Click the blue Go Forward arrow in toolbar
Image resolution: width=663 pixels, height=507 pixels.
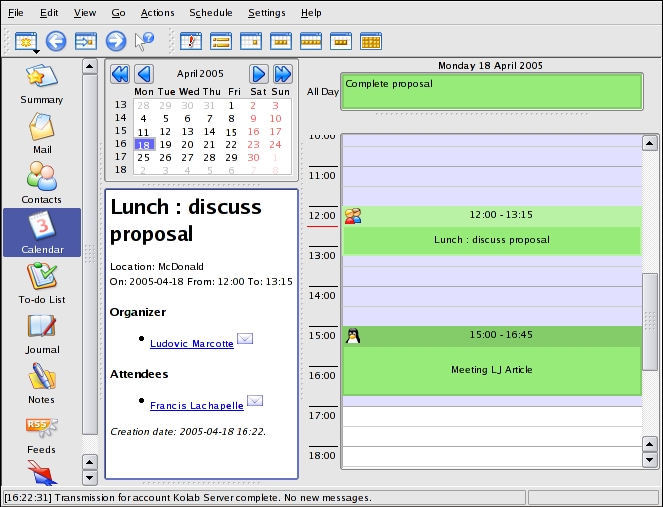click(x=115, y=41)
